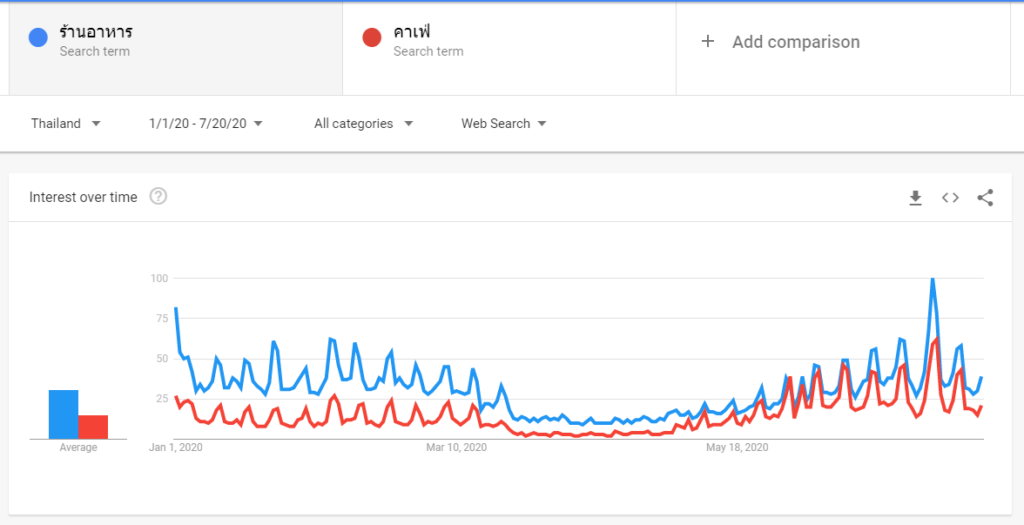Click the plus icon for Add comparison
The height and width of the screenshot is (525, 1024).
click(x=707, y=42)
